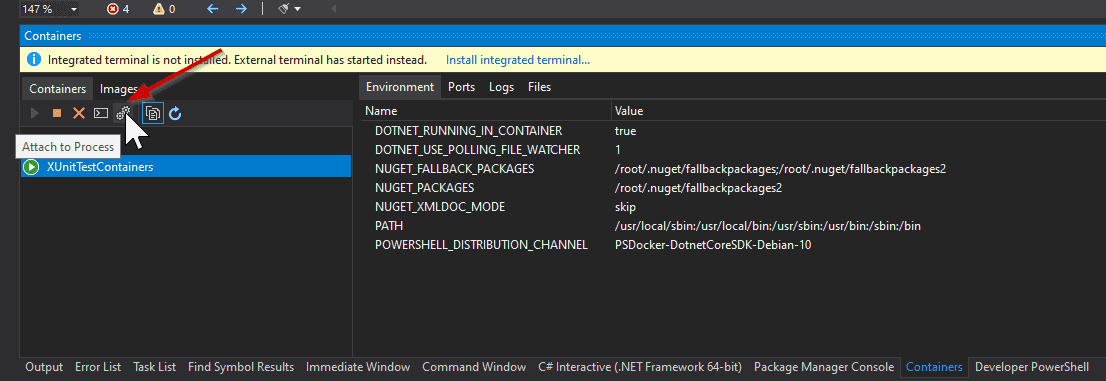This screenshot has height=381, width=1106.
Task: Open the Find Symbol Results tab
Action: 241,367
